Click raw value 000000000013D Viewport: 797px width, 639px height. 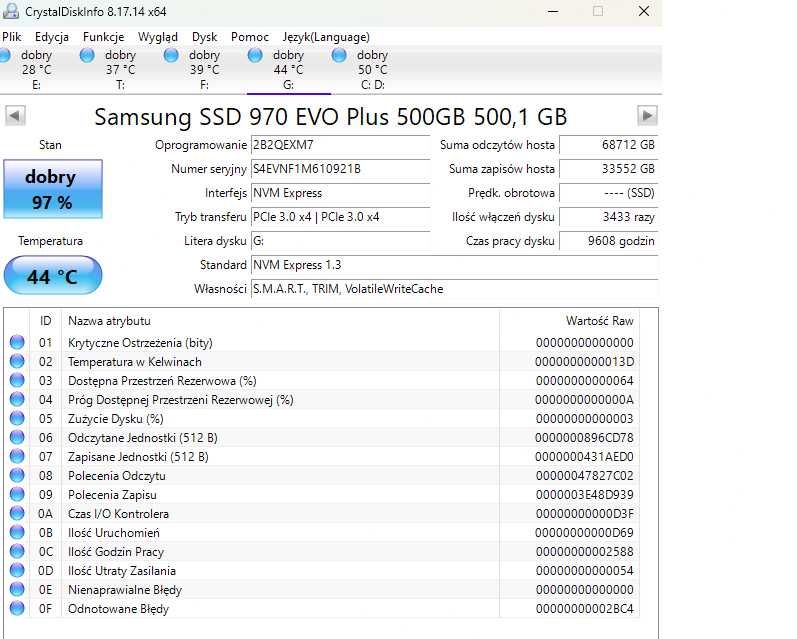pos(584,361)
